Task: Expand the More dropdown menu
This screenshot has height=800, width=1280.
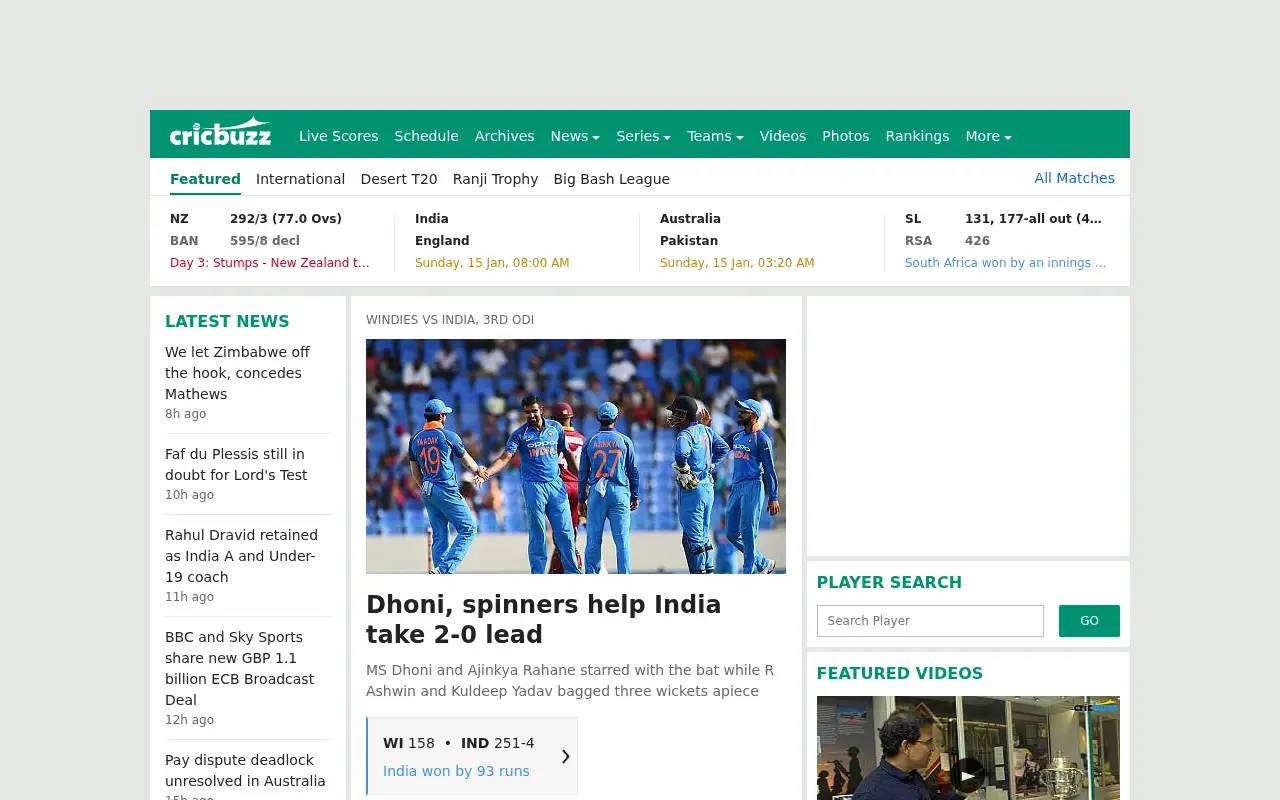Action: (x=988, y=136)
